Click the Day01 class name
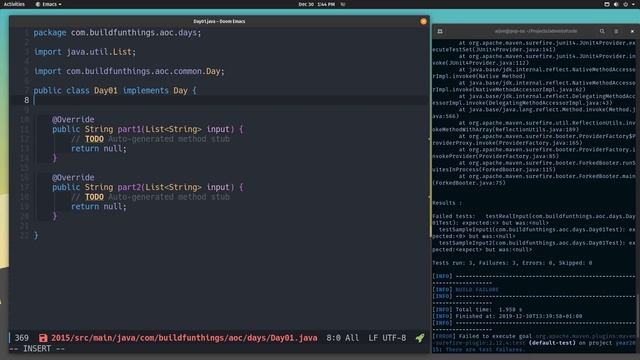640x360 pixels. click(x=106, y=90)
